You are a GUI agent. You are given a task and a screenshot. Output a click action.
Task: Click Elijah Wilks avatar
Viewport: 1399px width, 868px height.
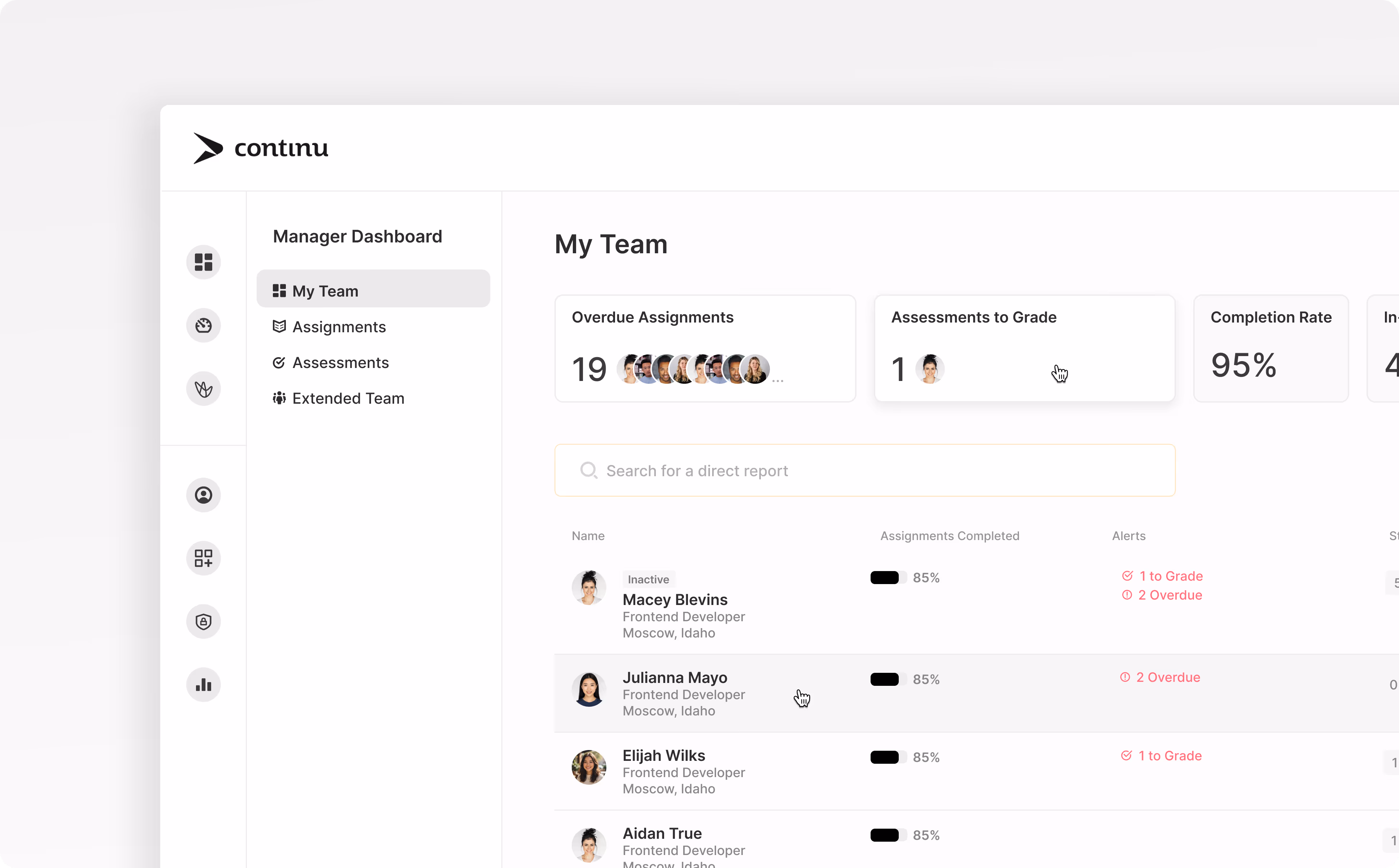tap(589, 767)
